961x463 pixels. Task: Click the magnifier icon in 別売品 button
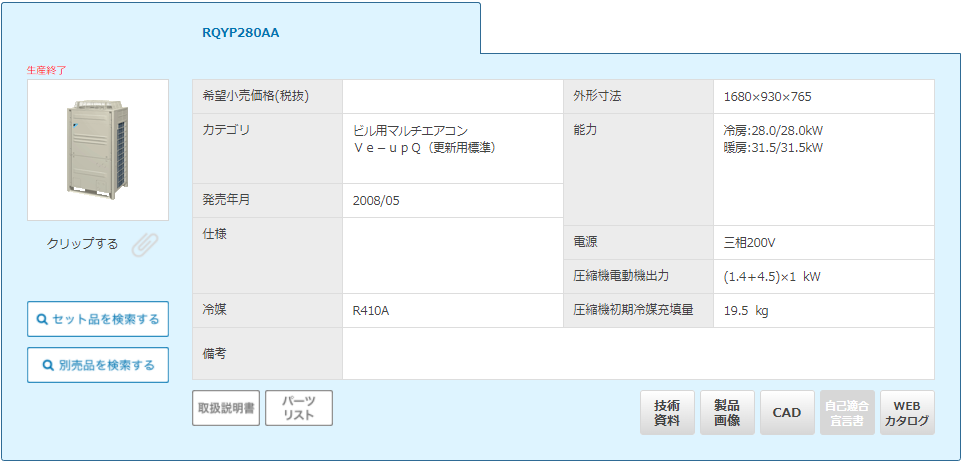click(48, 365)
